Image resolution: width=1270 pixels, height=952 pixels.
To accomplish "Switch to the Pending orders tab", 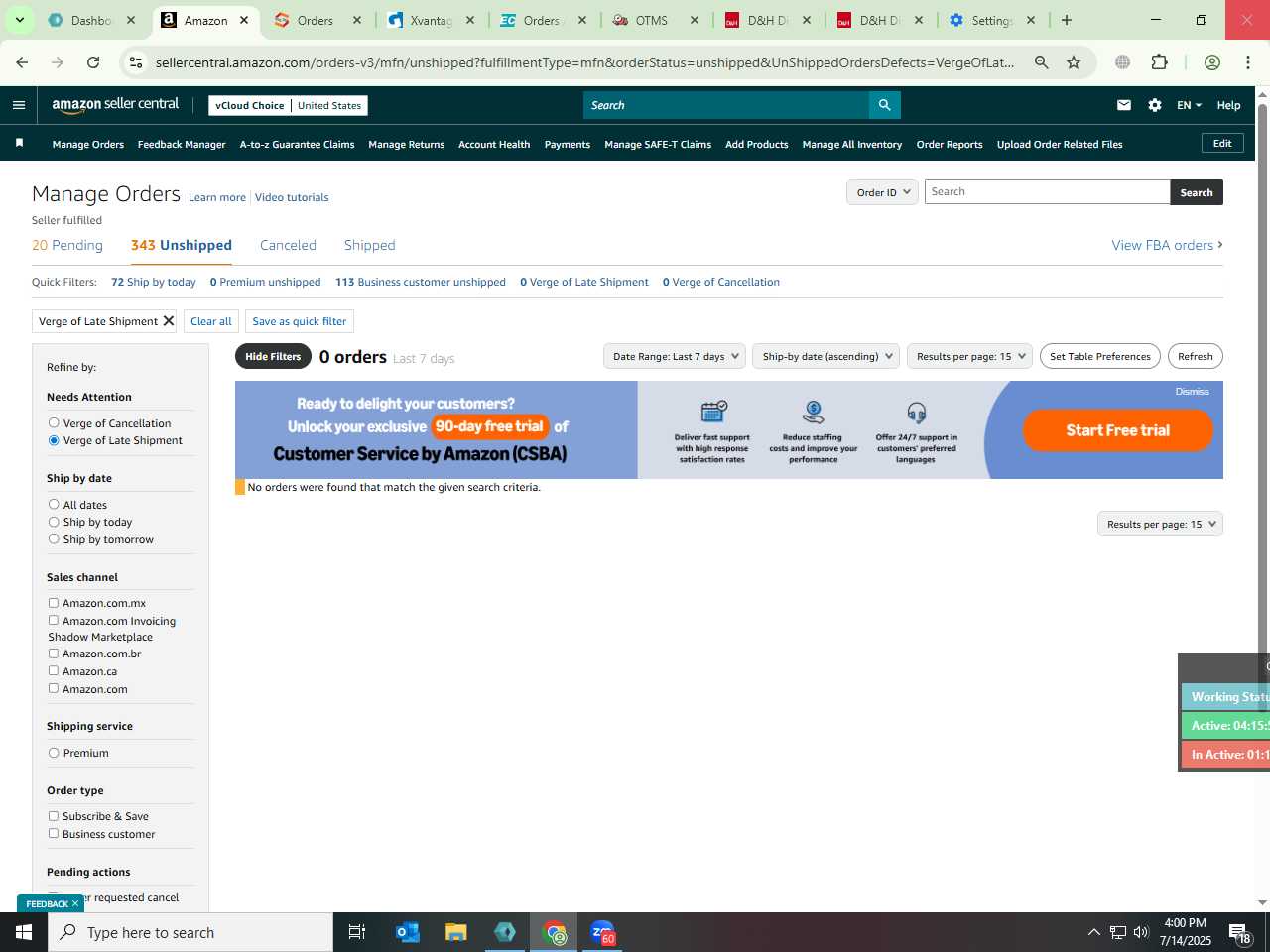I will [67, 245].
